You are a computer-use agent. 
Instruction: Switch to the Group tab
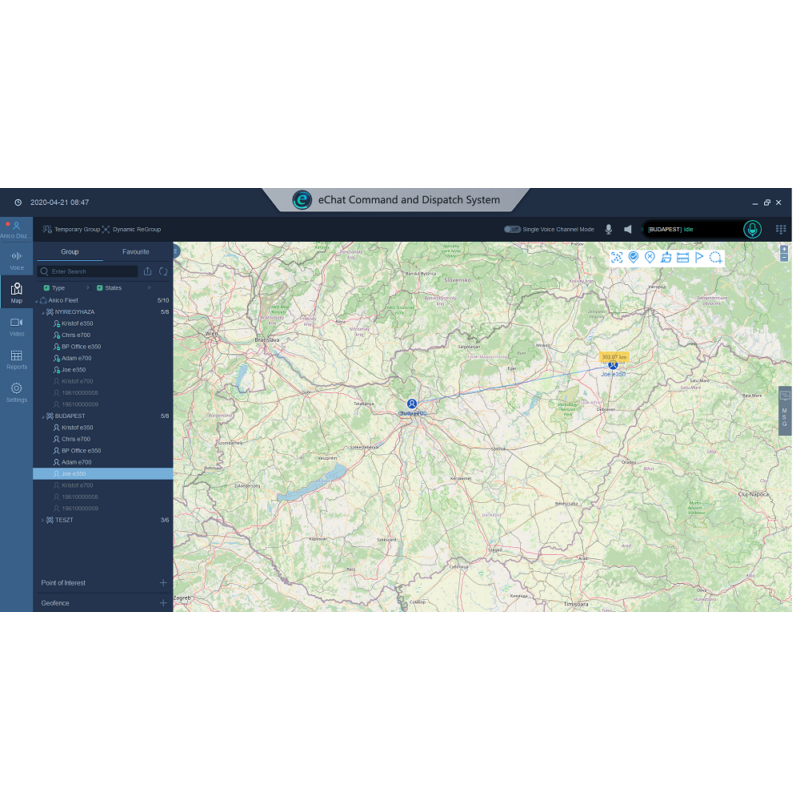click(x=69, y=252)
